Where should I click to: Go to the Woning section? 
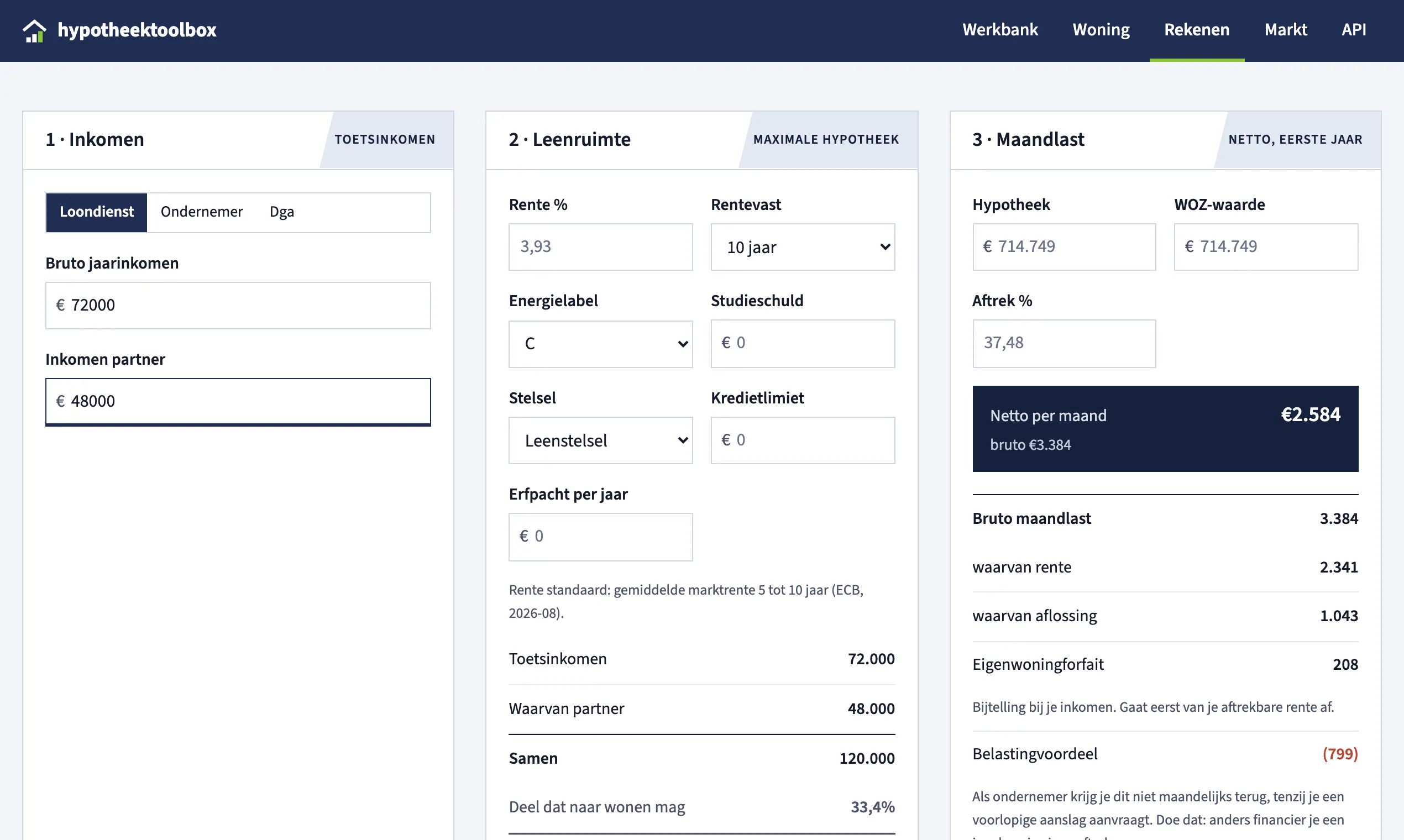[1101, 29]
